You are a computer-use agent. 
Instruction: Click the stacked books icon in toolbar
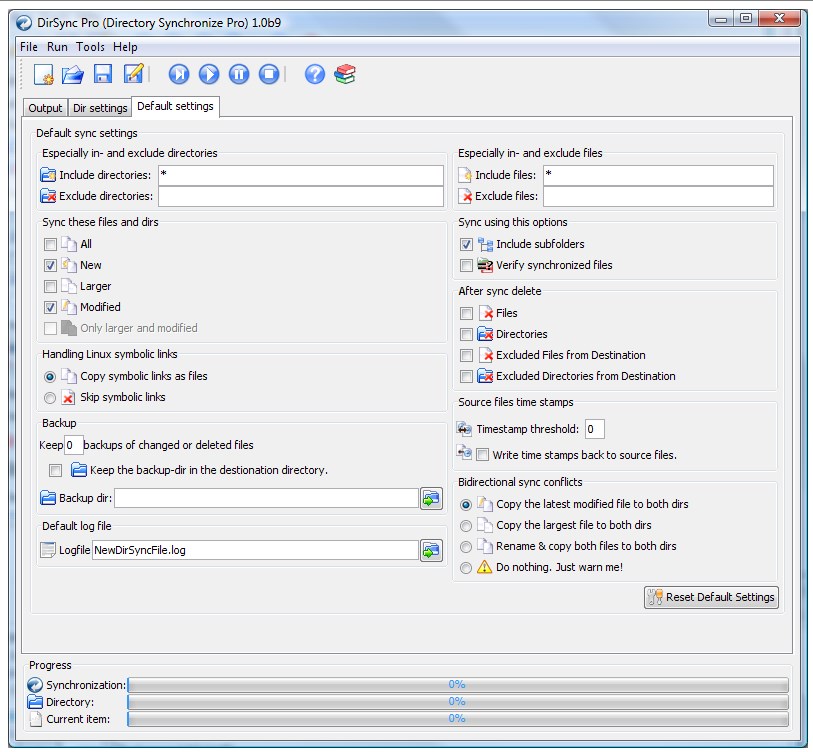(x=345, y=74)
